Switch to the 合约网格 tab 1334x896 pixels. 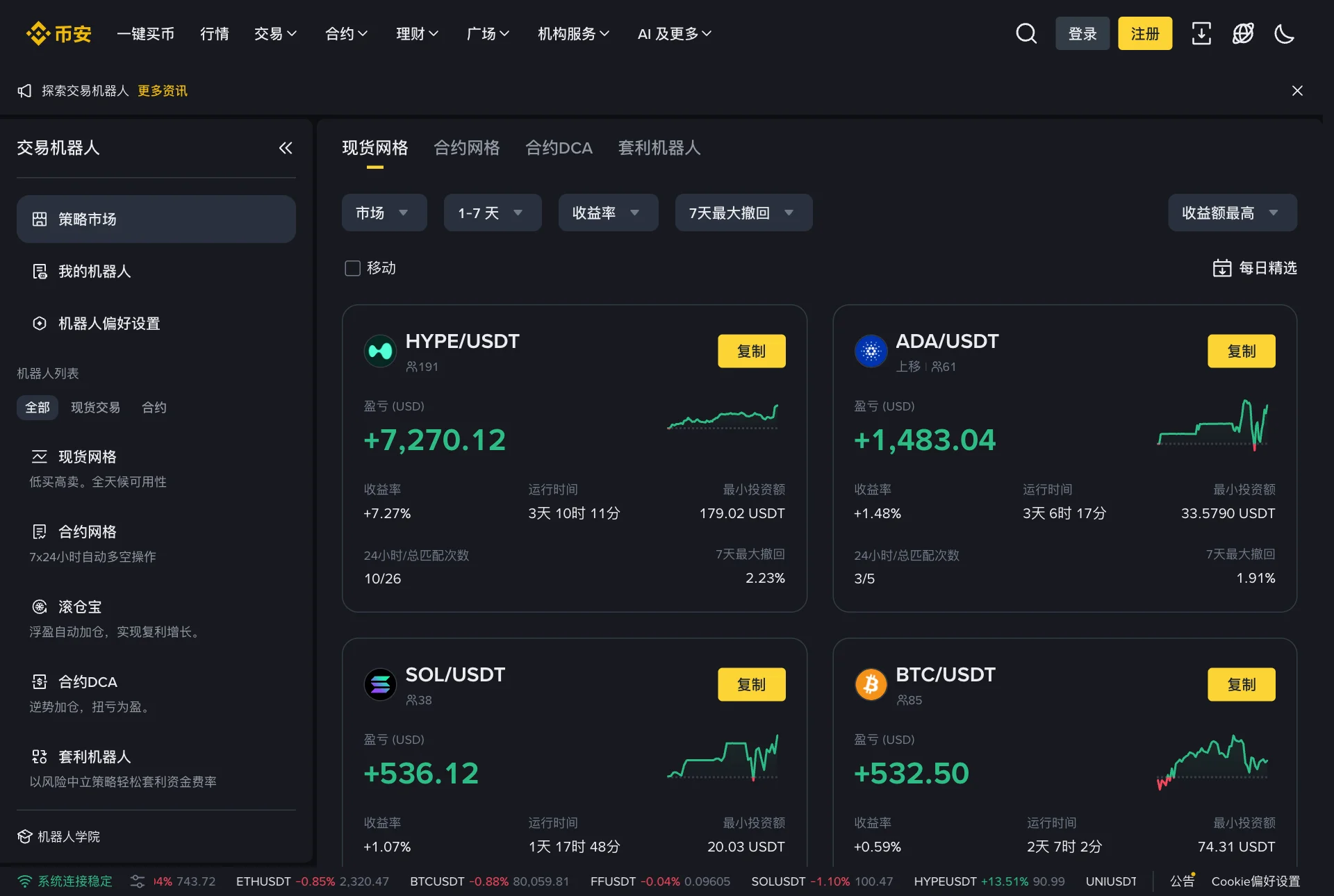(467, 148)
